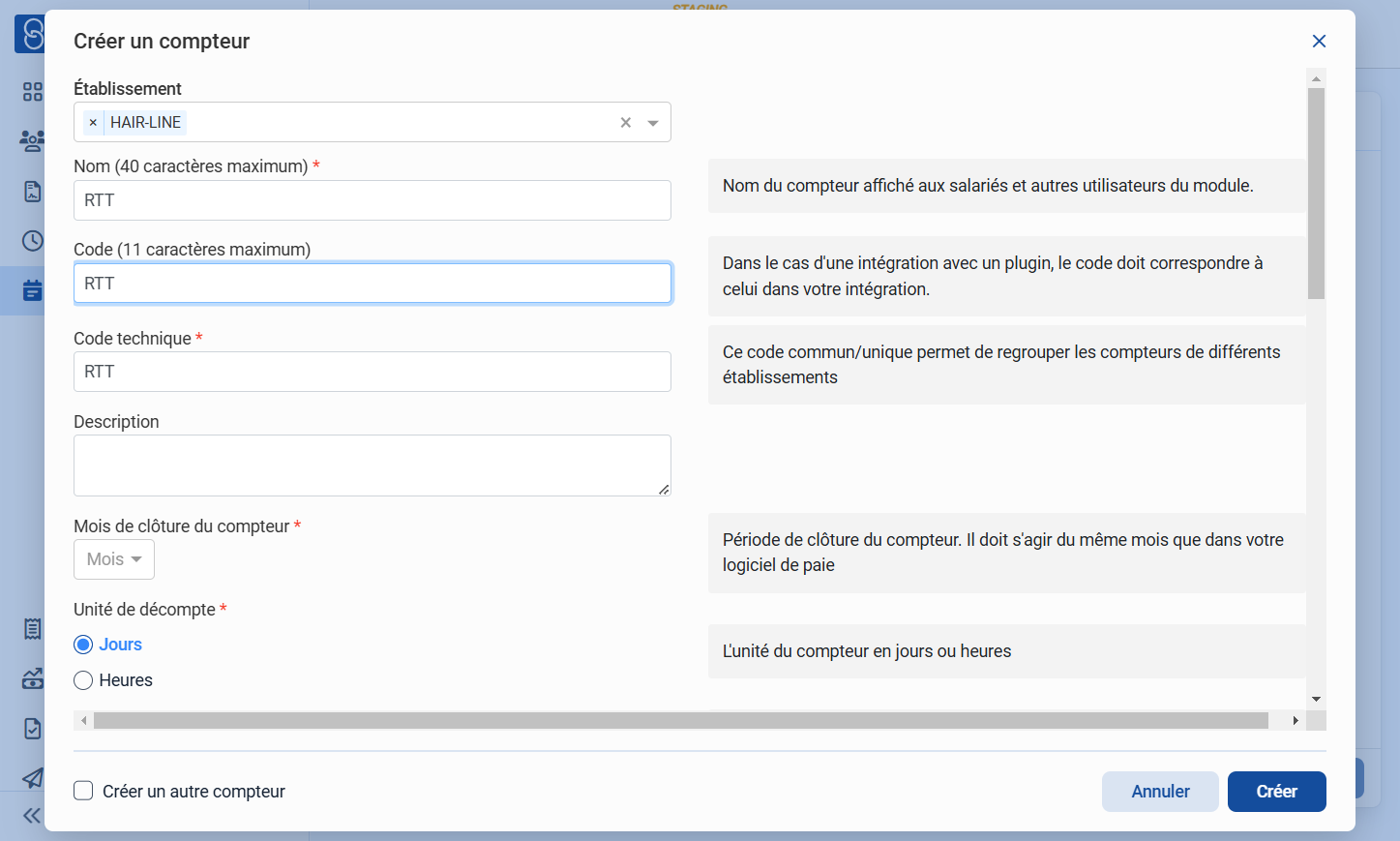Viewport: 1400px width, 841px height.
Task: Close the Créer un compteur dialog
Action: tap(1319, 41)
